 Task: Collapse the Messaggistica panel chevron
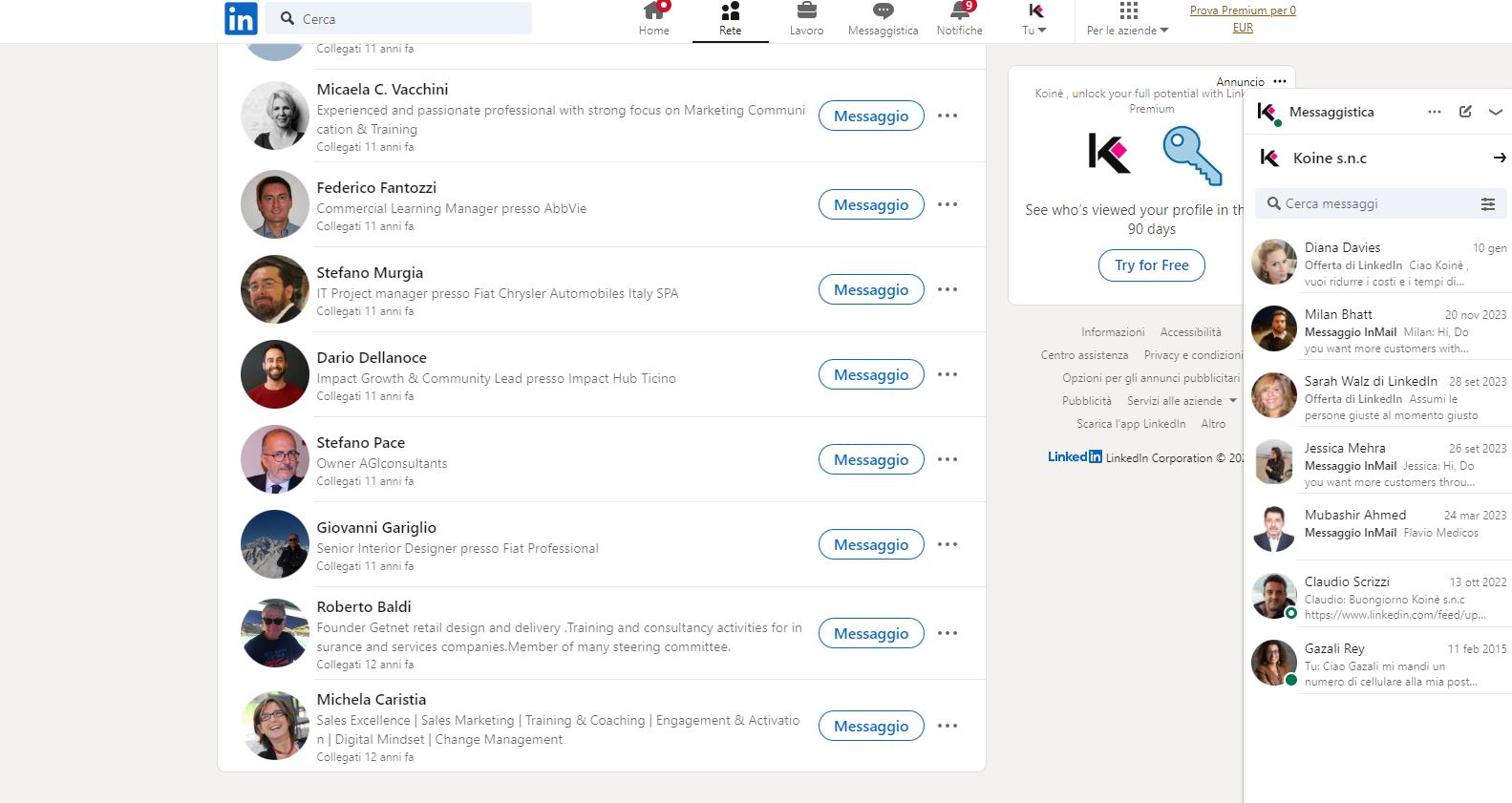(1495, 112)
